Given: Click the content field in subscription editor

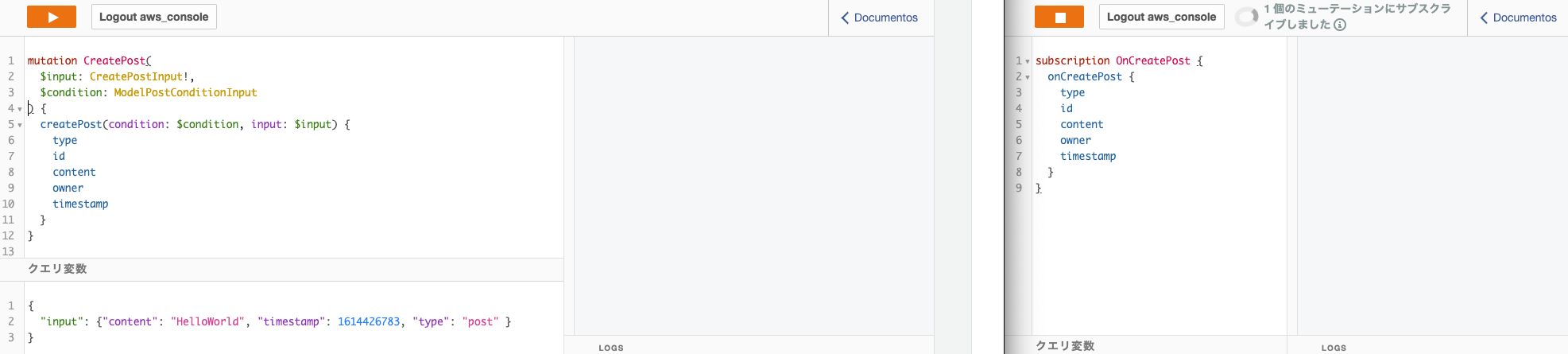Looking at the screenshot, I should pos(1082,124).
